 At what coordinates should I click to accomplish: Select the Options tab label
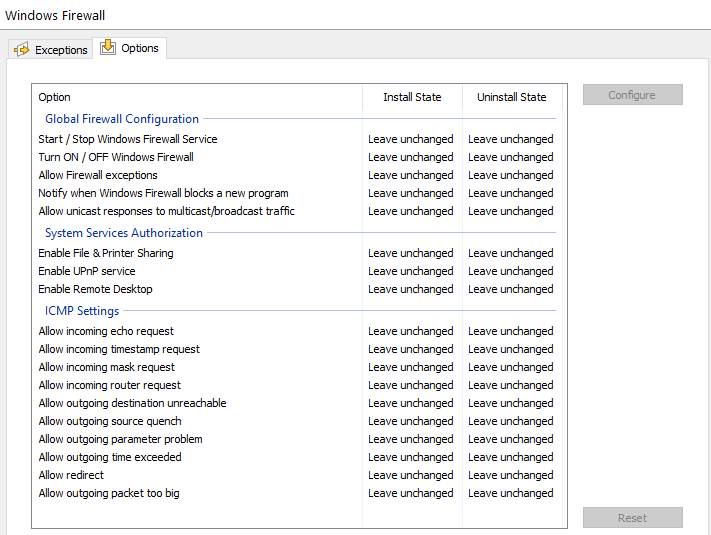pos(140,48)
